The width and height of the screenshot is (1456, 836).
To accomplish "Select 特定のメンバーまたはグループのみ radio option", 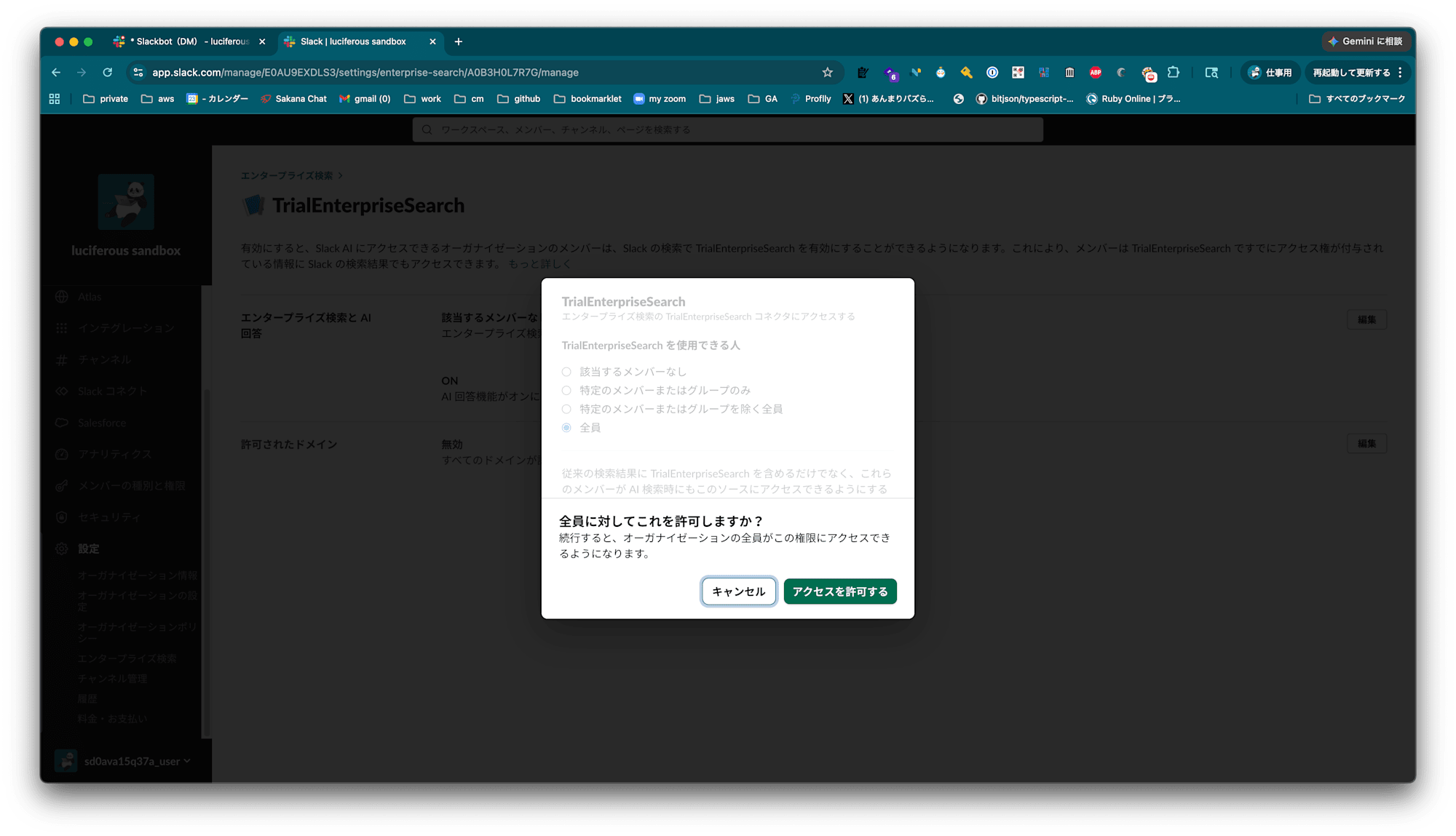I will (x=566, y=391).
